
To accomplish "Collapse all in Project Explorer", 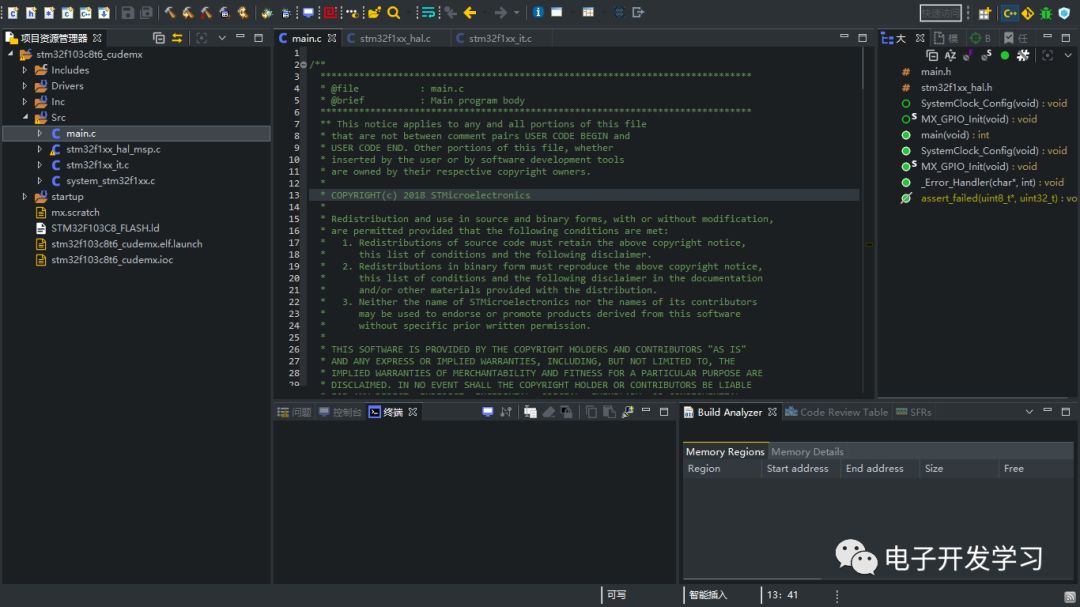I will coord(158,38).
